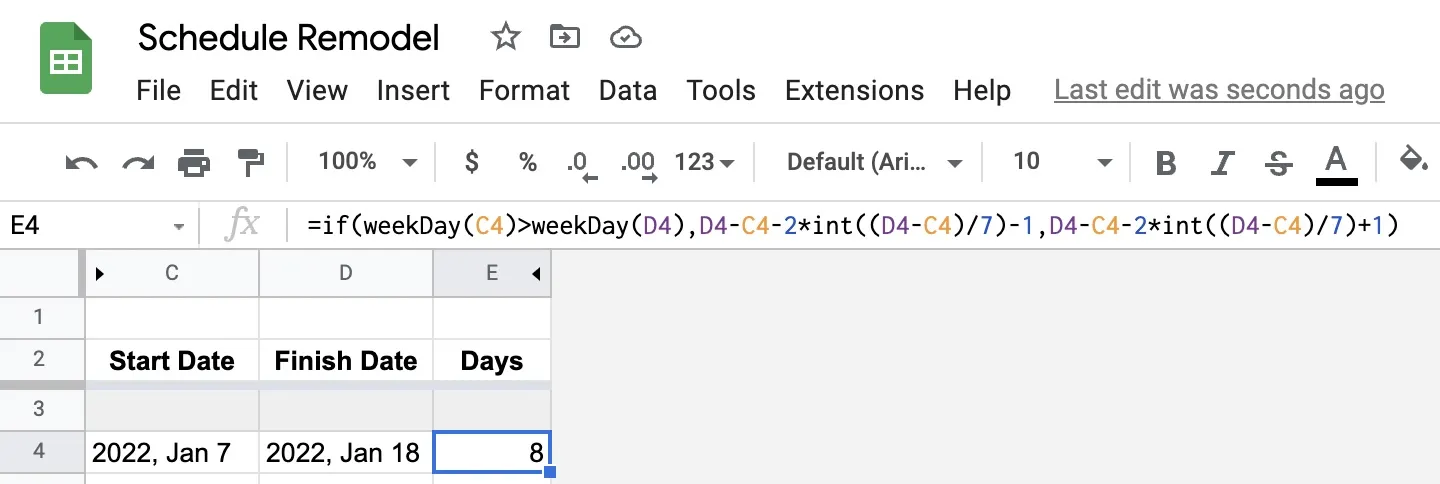This screenshot has width=1440, height=484.
Task: Open the text color picker
Action: click(x=1336, y=162)
